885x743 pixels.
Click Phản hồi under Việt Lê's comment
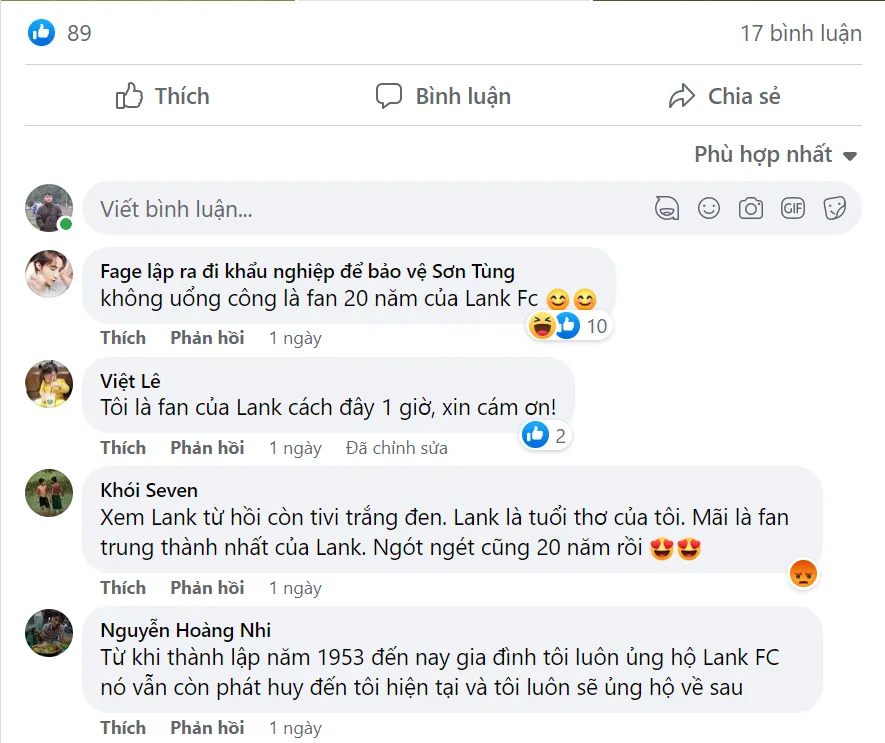(x=207, y=447)
